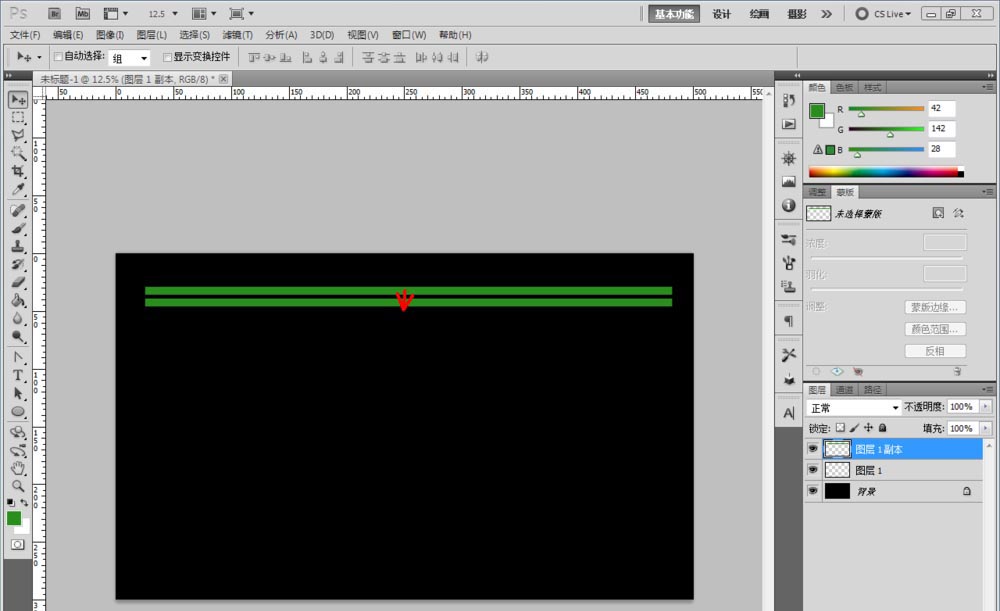Toggle lock all
Image resolution: width=1000 pixels, height=611 pixels.
(x=883, y=428)
